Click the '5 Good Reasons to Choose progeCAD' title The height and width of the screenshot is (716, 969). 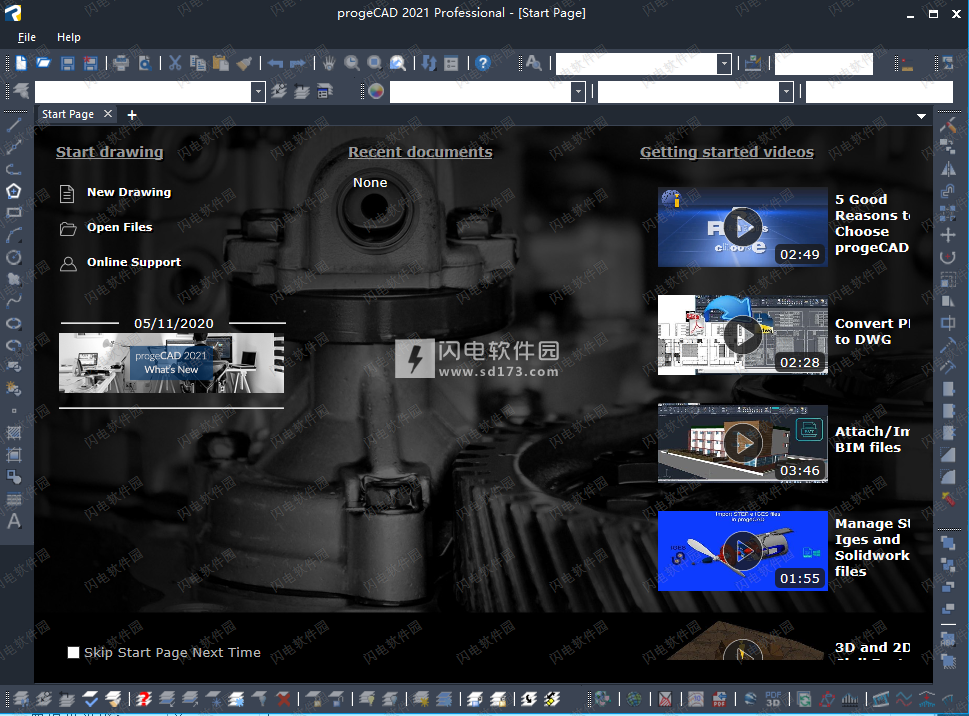[872, 224]
